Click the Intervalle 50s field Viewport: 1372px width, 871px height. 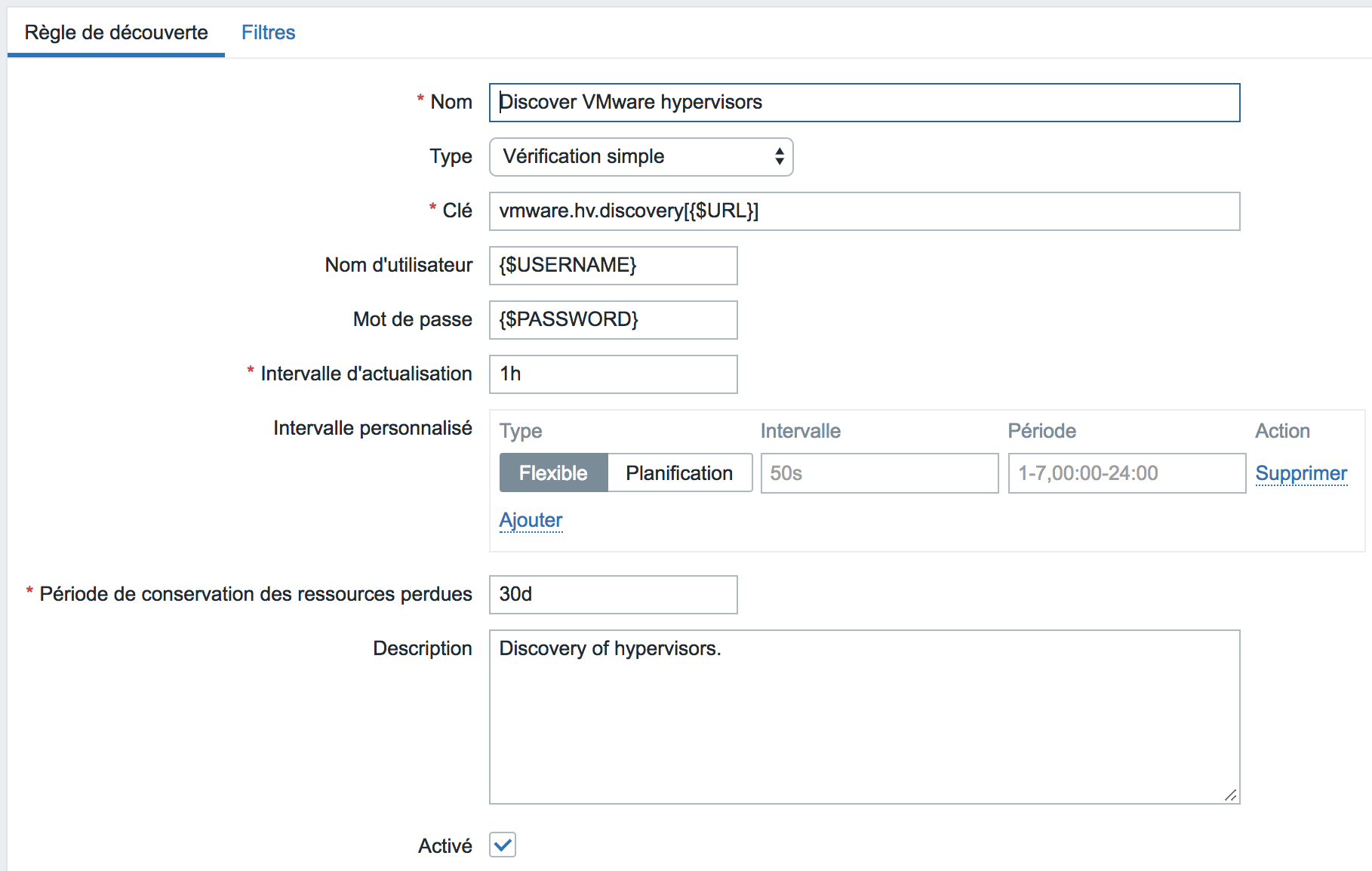coord(879,473)
